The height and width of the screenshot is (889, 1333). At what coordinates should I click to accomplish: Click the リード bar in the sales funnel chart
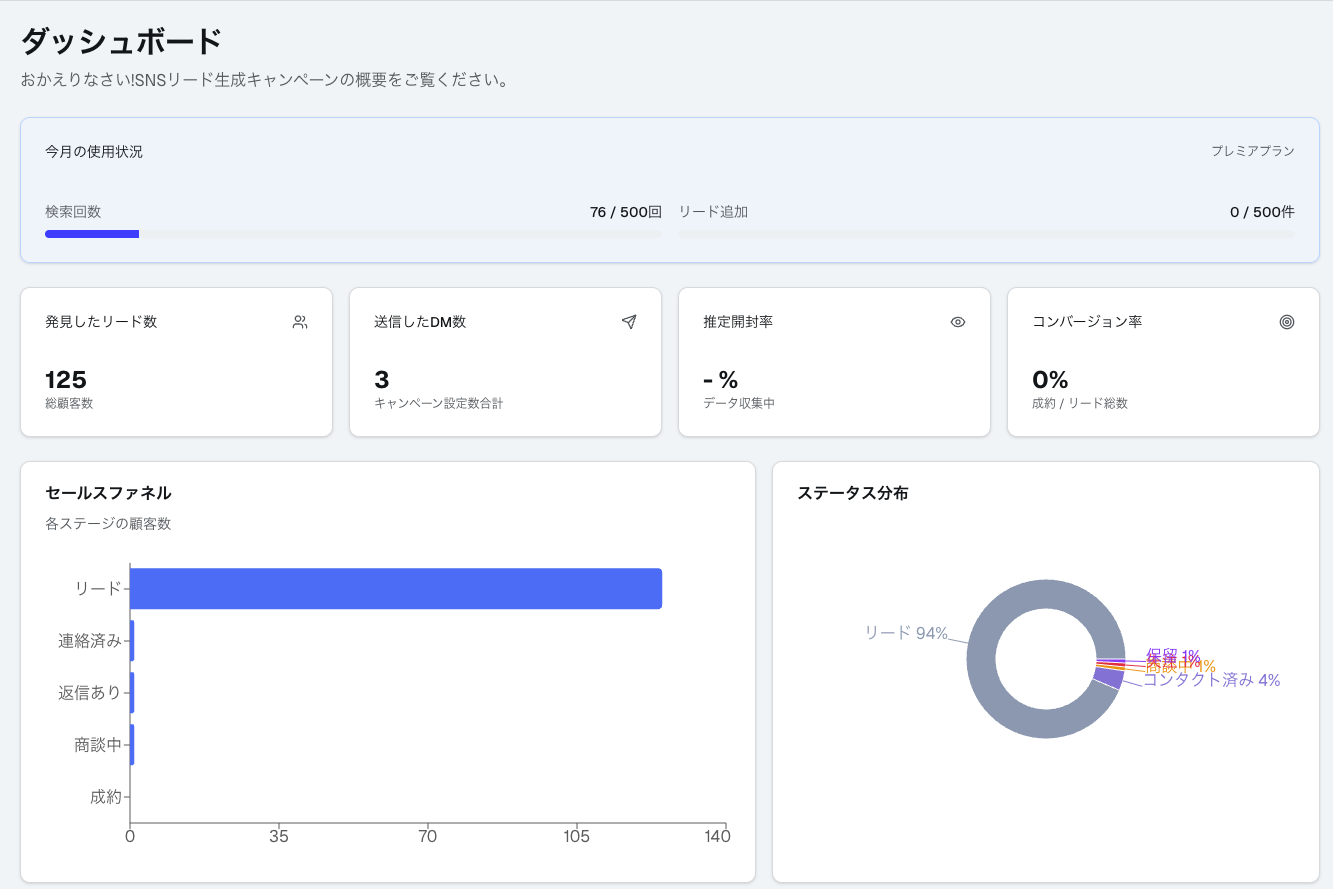[396, 588]
